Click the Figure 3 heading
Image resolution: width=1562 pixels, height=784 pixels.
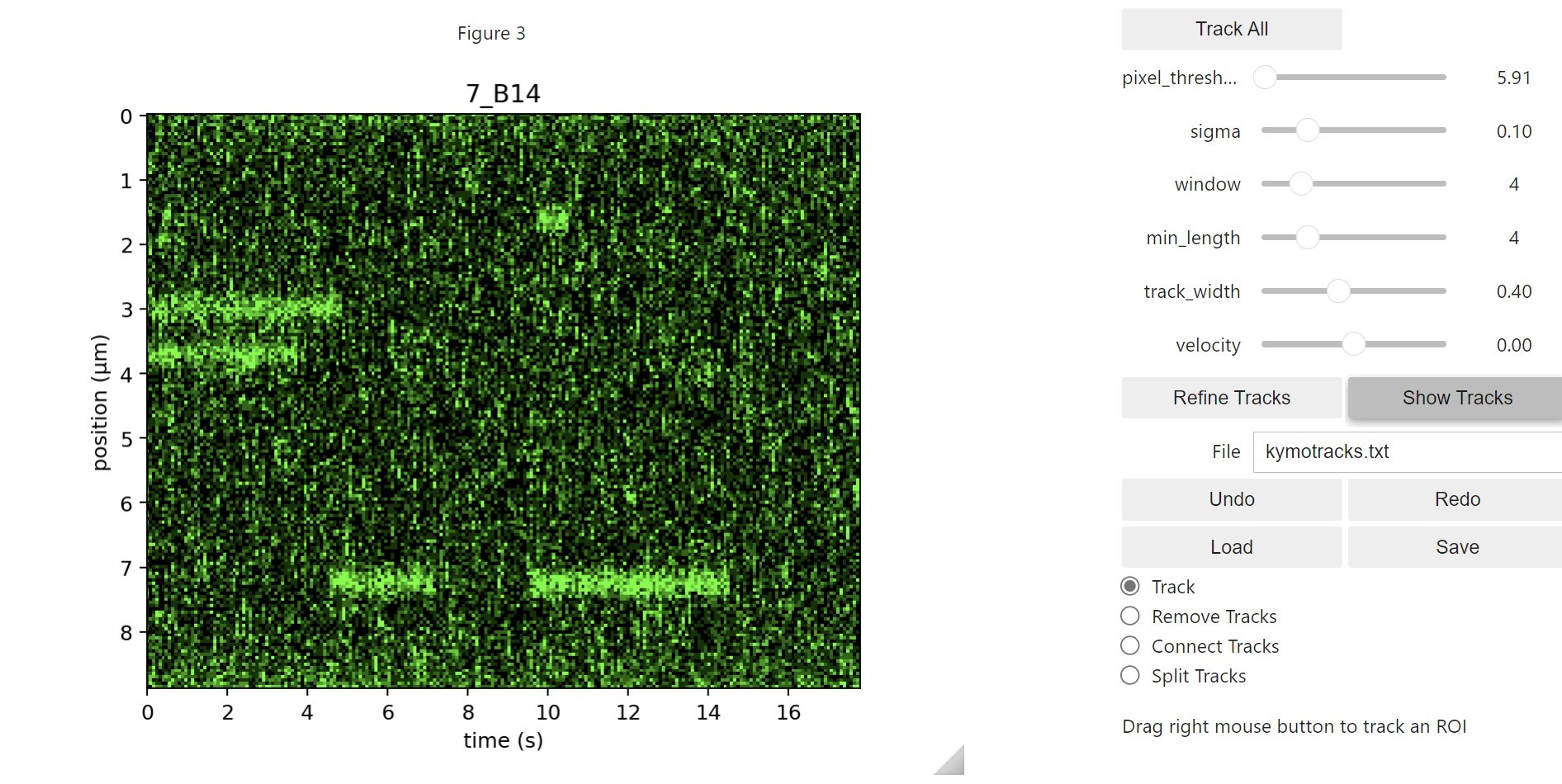(x=491, y=33)
